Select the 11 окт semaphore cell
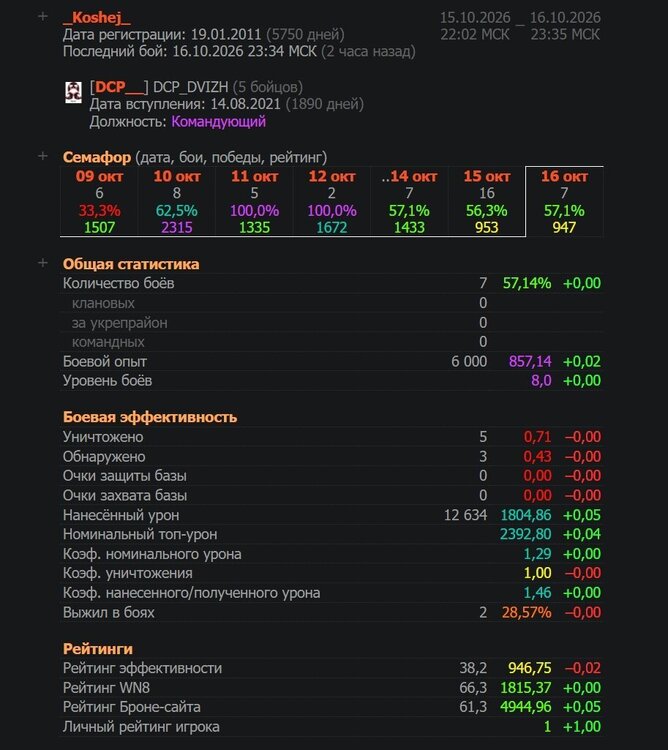This screenshot has height=750, width=668. 254,201
